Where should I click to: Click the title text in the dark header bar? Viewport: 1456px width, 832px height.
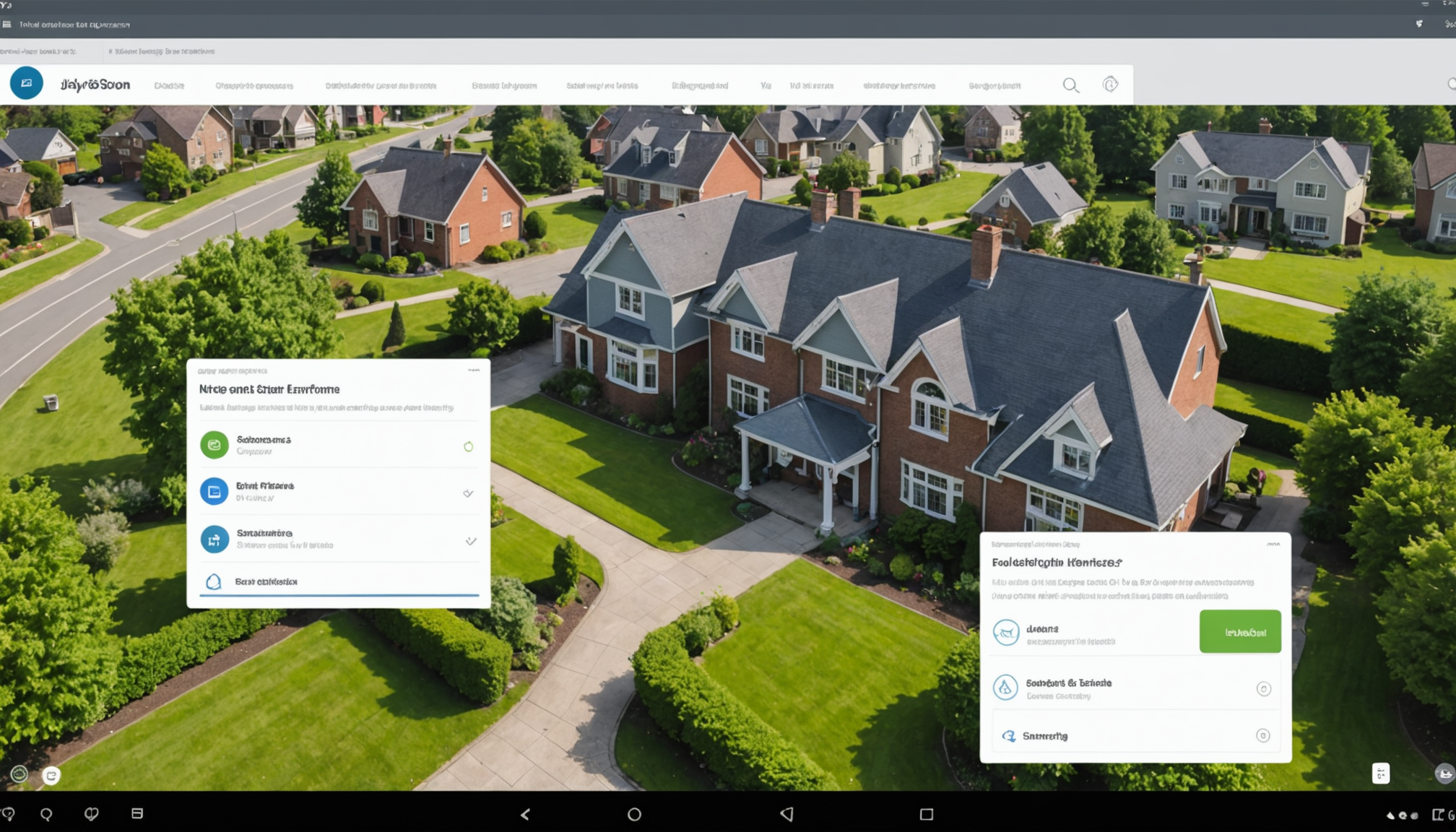(74, 25)
